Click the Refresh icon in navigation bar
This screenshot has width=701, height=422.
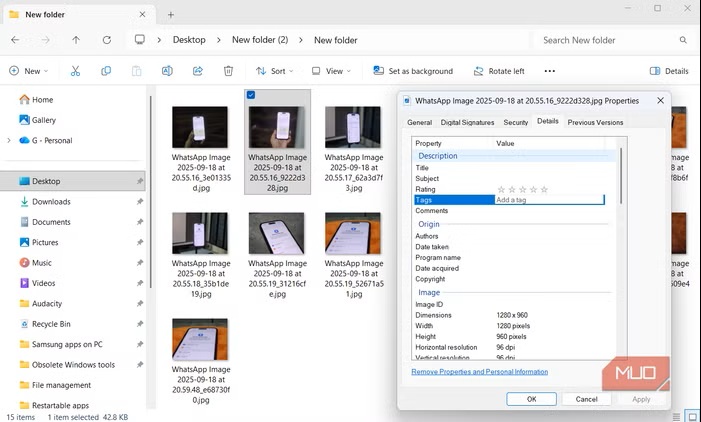click(106, 40)
